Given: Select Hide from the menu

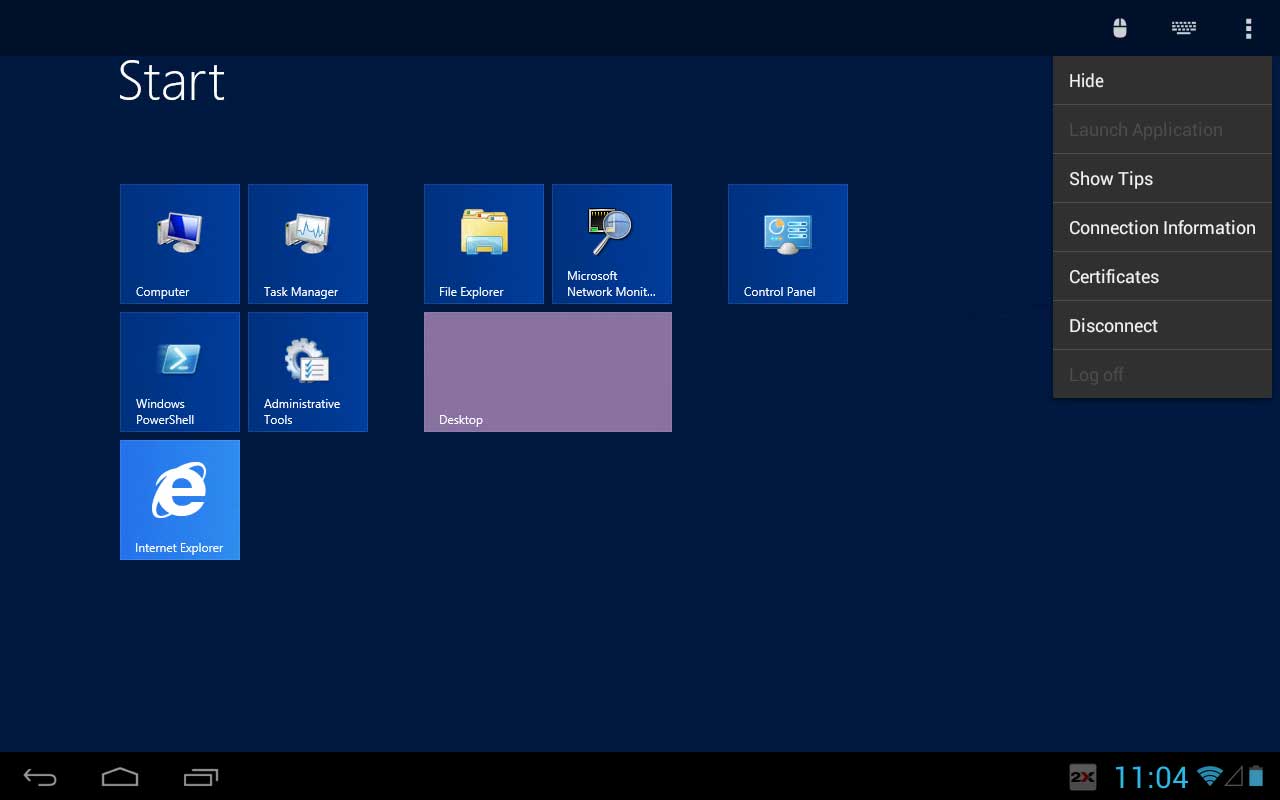Looking at the screenshot, I should point(1162,81).
